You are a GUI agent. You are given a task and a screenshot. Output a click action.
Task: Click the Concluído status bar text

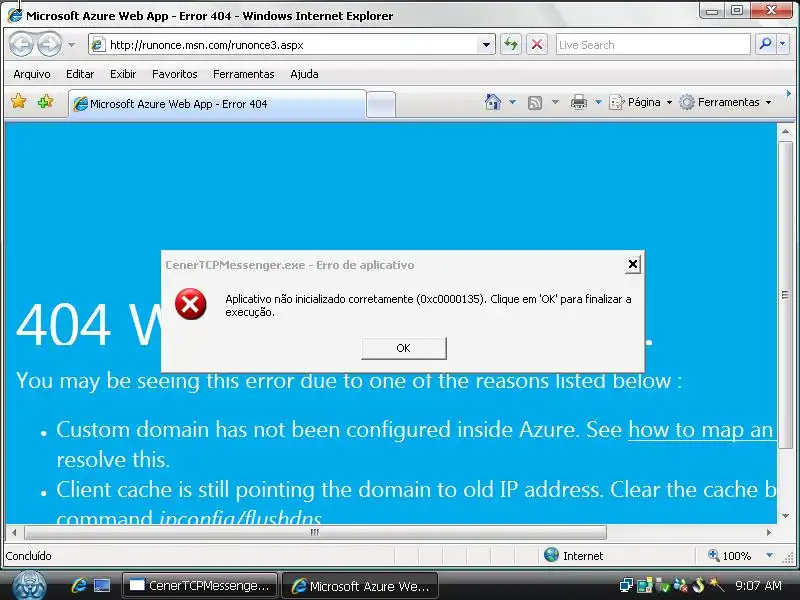pyautogui.click(x=29, y=556)
